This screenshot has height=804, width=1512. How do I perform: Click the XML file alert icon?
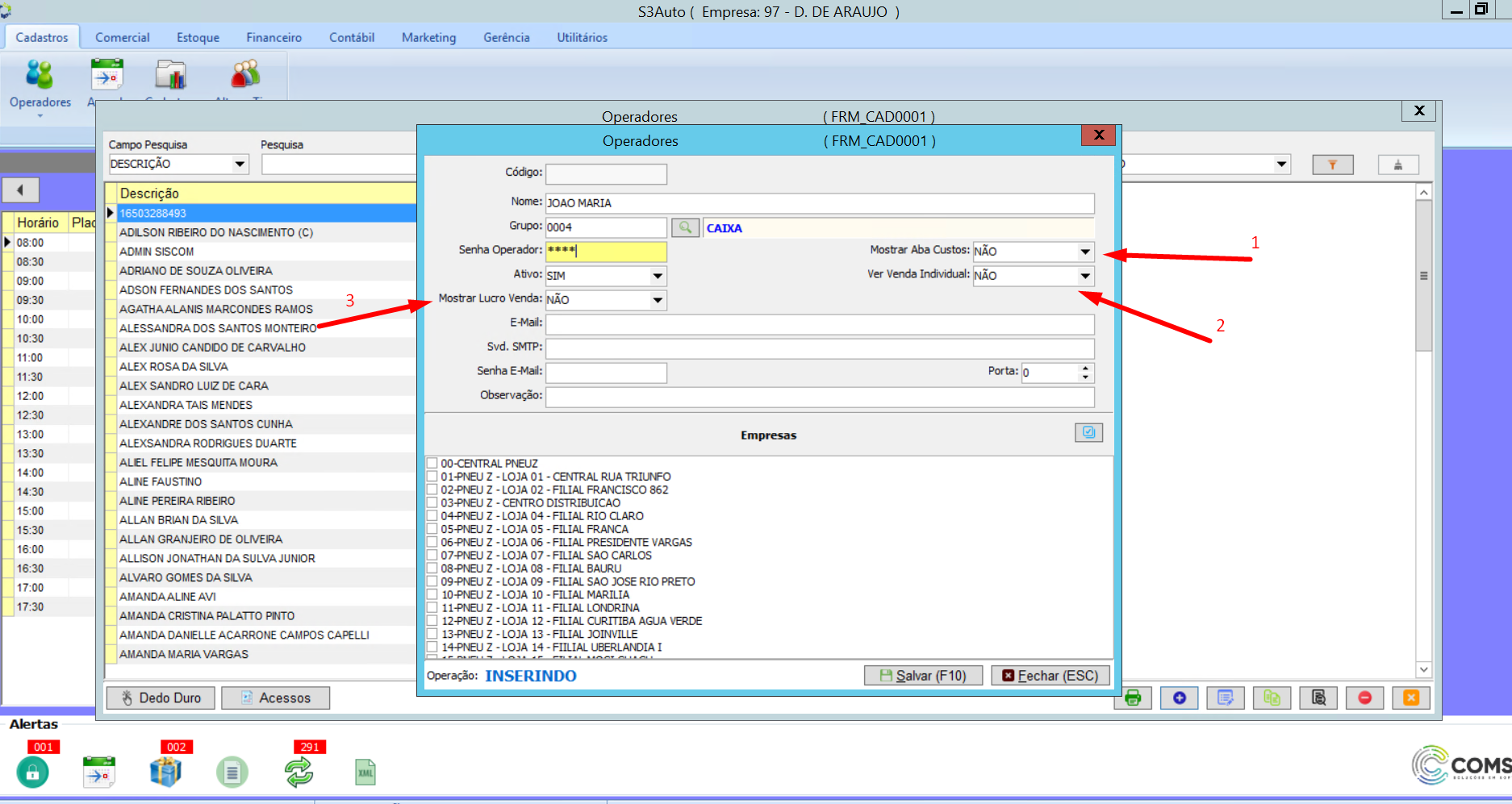[365, 772]
